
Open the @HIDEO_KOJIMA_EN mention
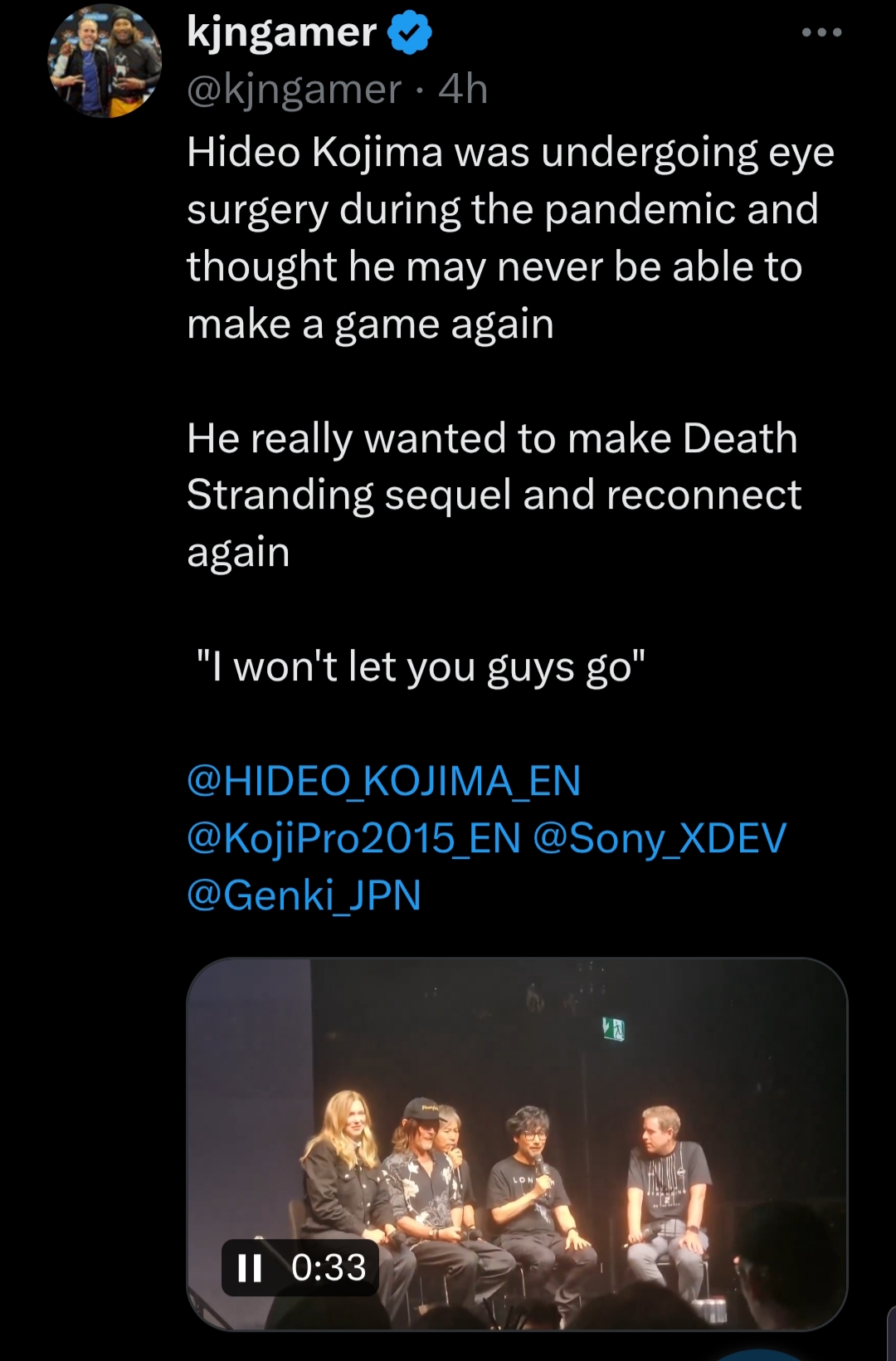pos(383,781)
